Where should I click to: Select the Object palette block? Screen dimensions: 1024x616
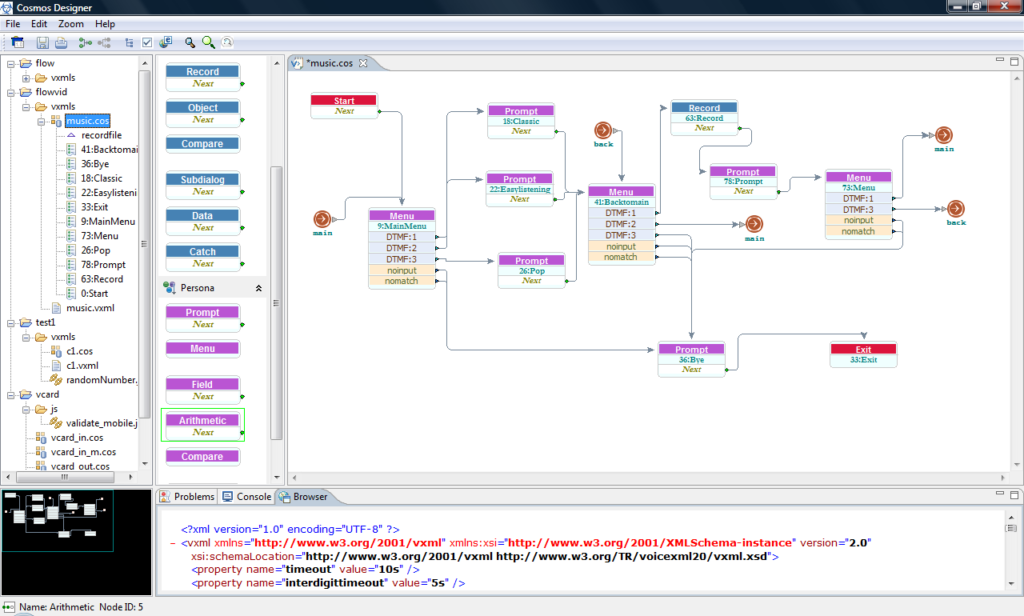tap(202, 113)
